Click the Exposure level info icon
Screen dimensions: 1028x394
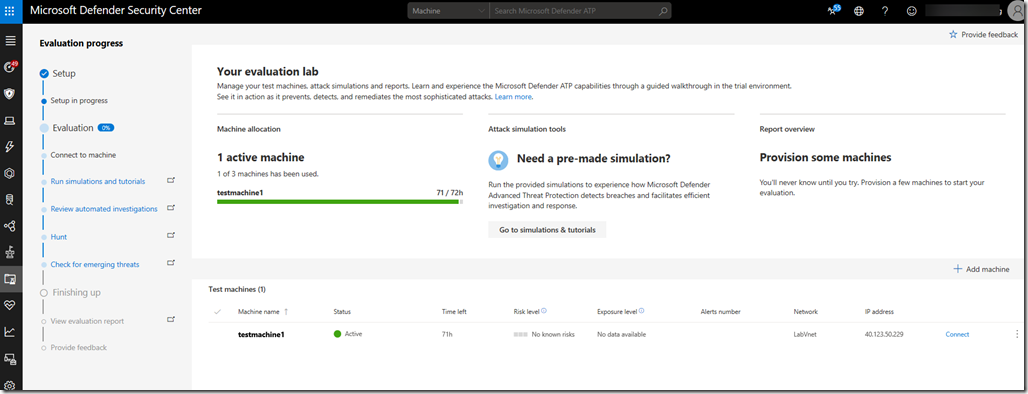tap(641, 311)
